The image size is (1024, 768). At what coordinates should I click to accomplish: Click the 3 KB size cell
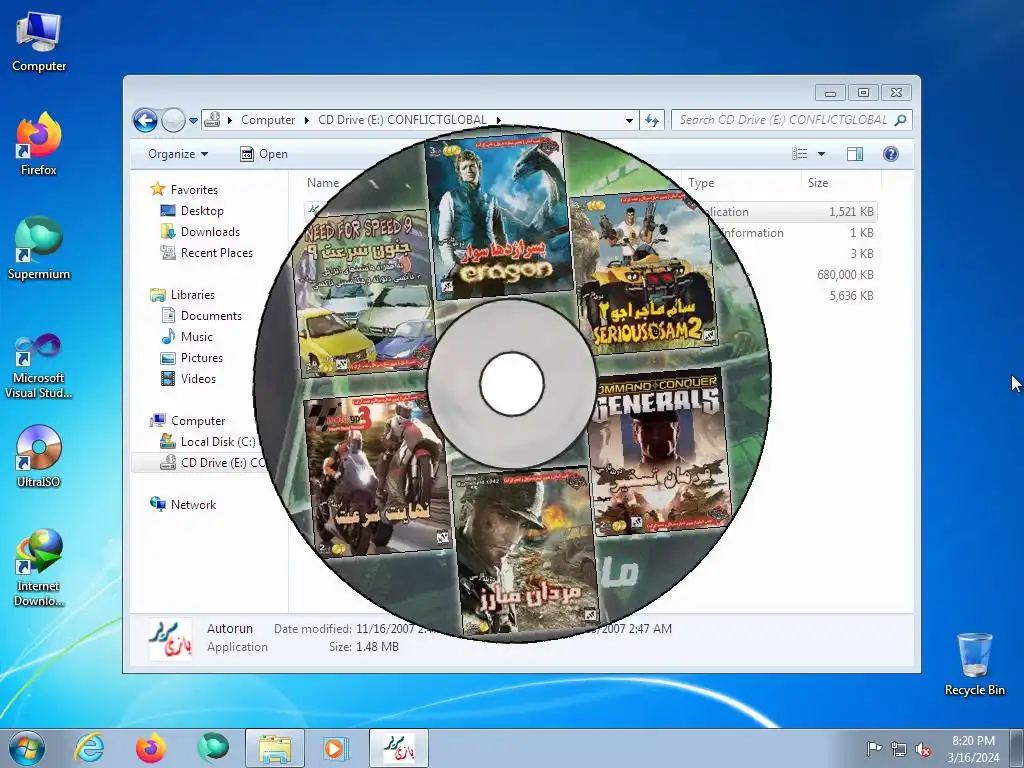(862, 254)
